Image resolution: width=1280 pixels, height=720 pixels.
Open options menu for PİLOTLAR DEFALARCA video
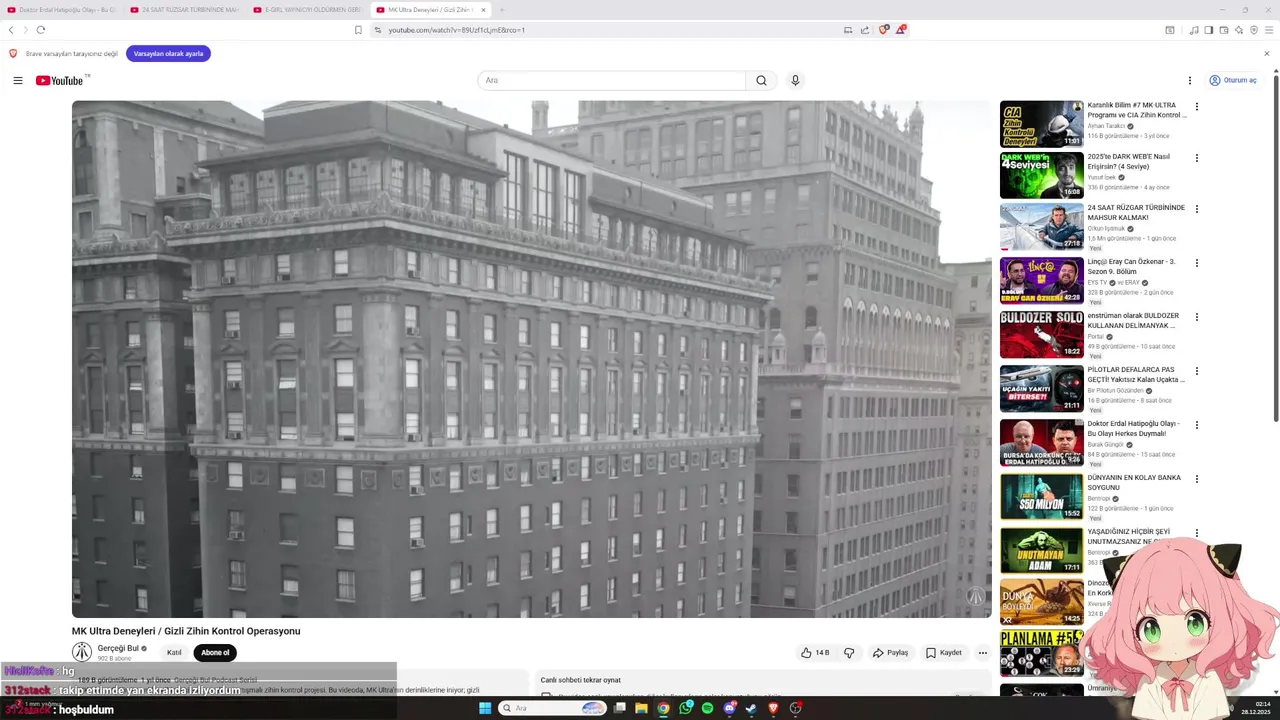(1196, 371)
